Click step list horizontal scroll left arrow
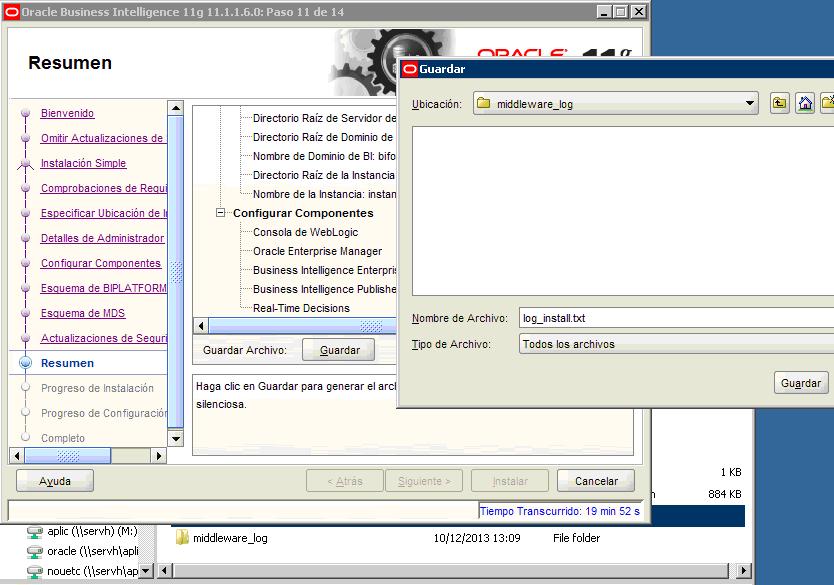The width and height of the screenshot is (834, 585). point(17,456)
